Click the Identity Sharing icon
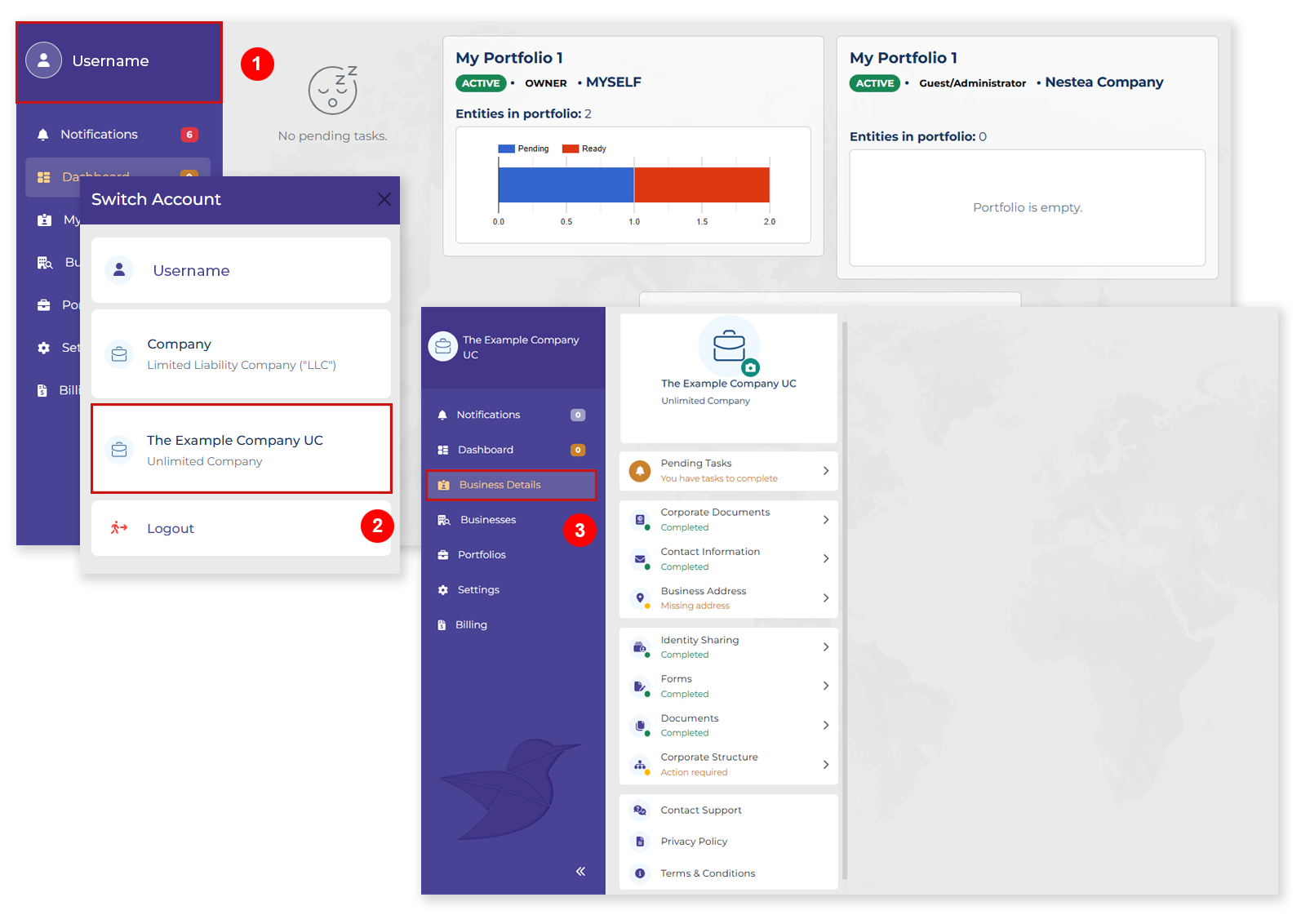 (641, 647)
